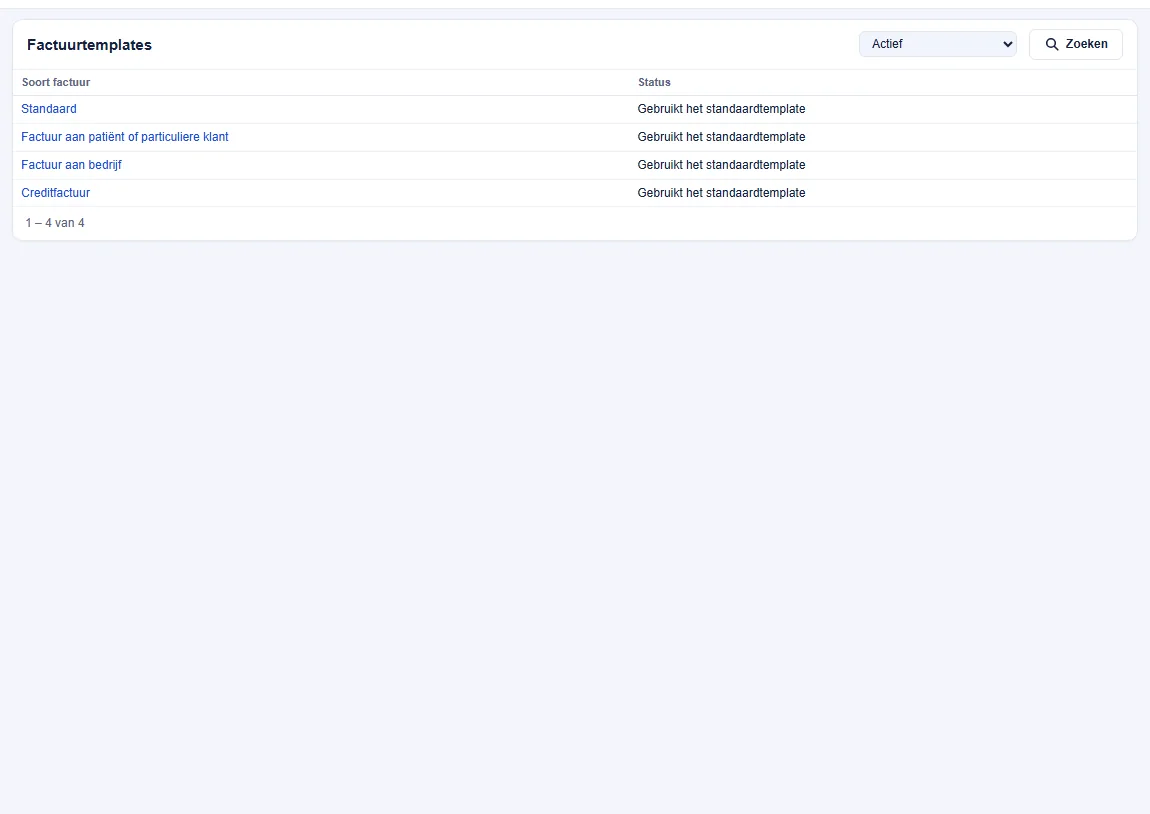Click the status text in the Factuur aan bedrijf row
This screenshot has height=814, width=1150.
pyautogui.click(x=721, y=164)
